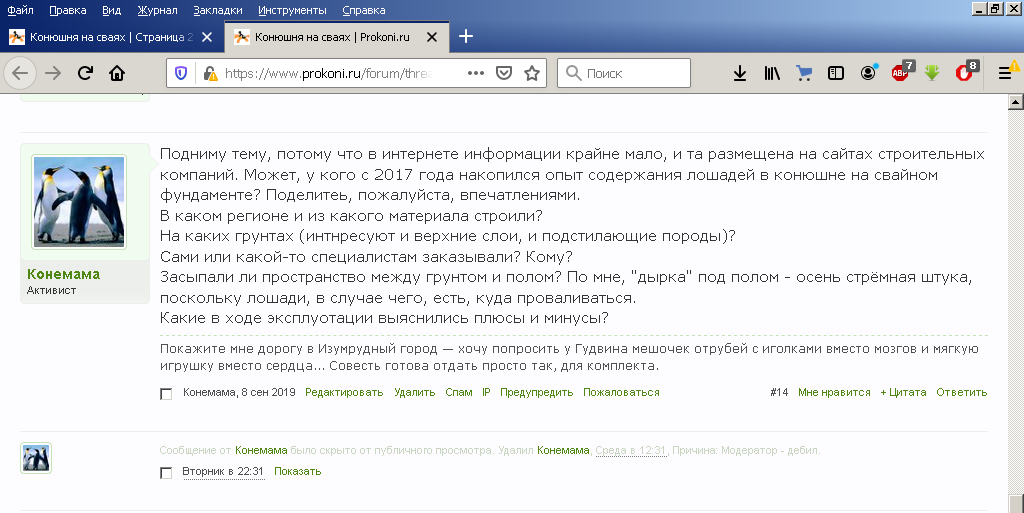
Task: Tick checkbox beside Вторник в 22:31
Action: (166, 472)
